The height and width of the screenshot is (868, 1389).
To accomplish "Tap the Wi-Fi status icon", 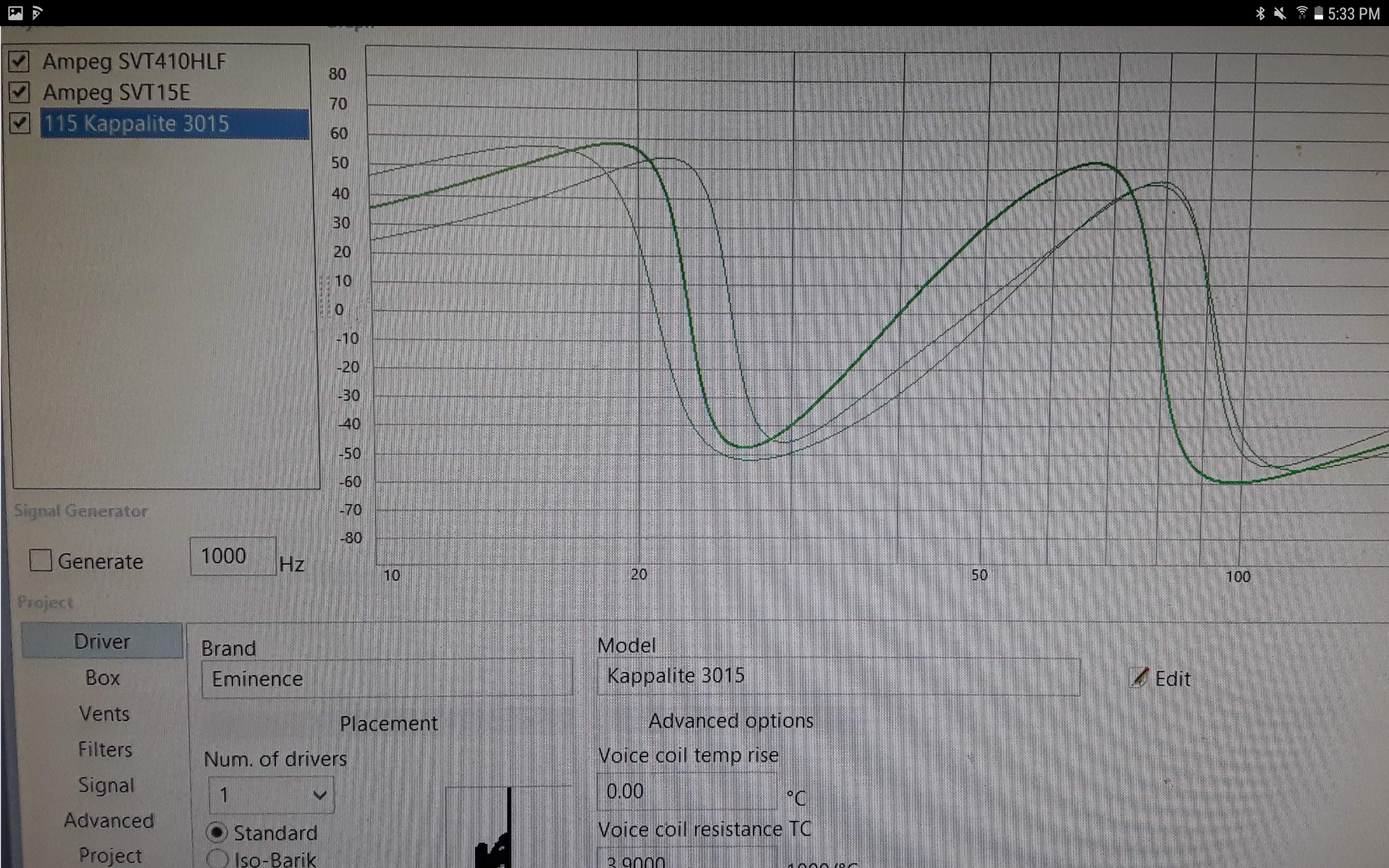I will [1301, 13].
